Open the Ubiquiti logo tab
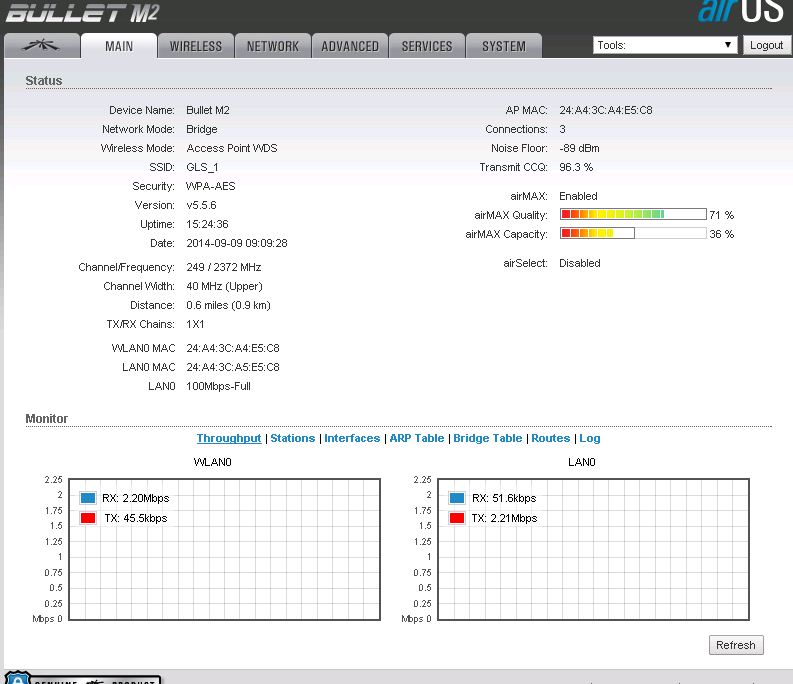Screen dimensions: 793x684 41,46
